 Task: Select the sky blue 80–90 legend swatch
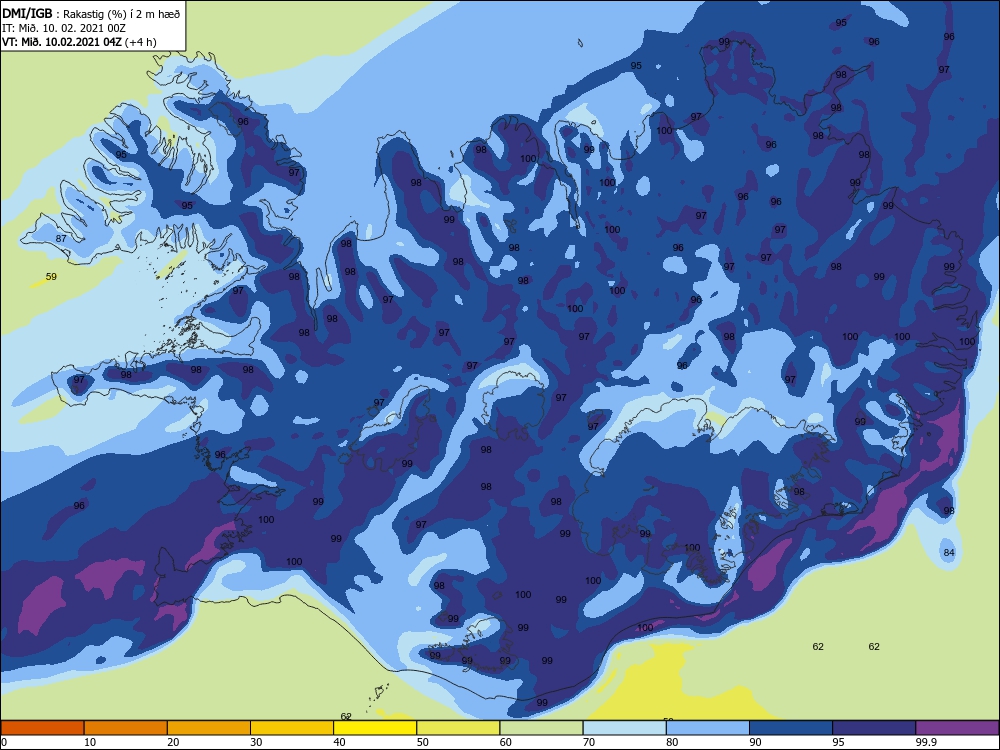pyautogui.click(x=708, y=728)
